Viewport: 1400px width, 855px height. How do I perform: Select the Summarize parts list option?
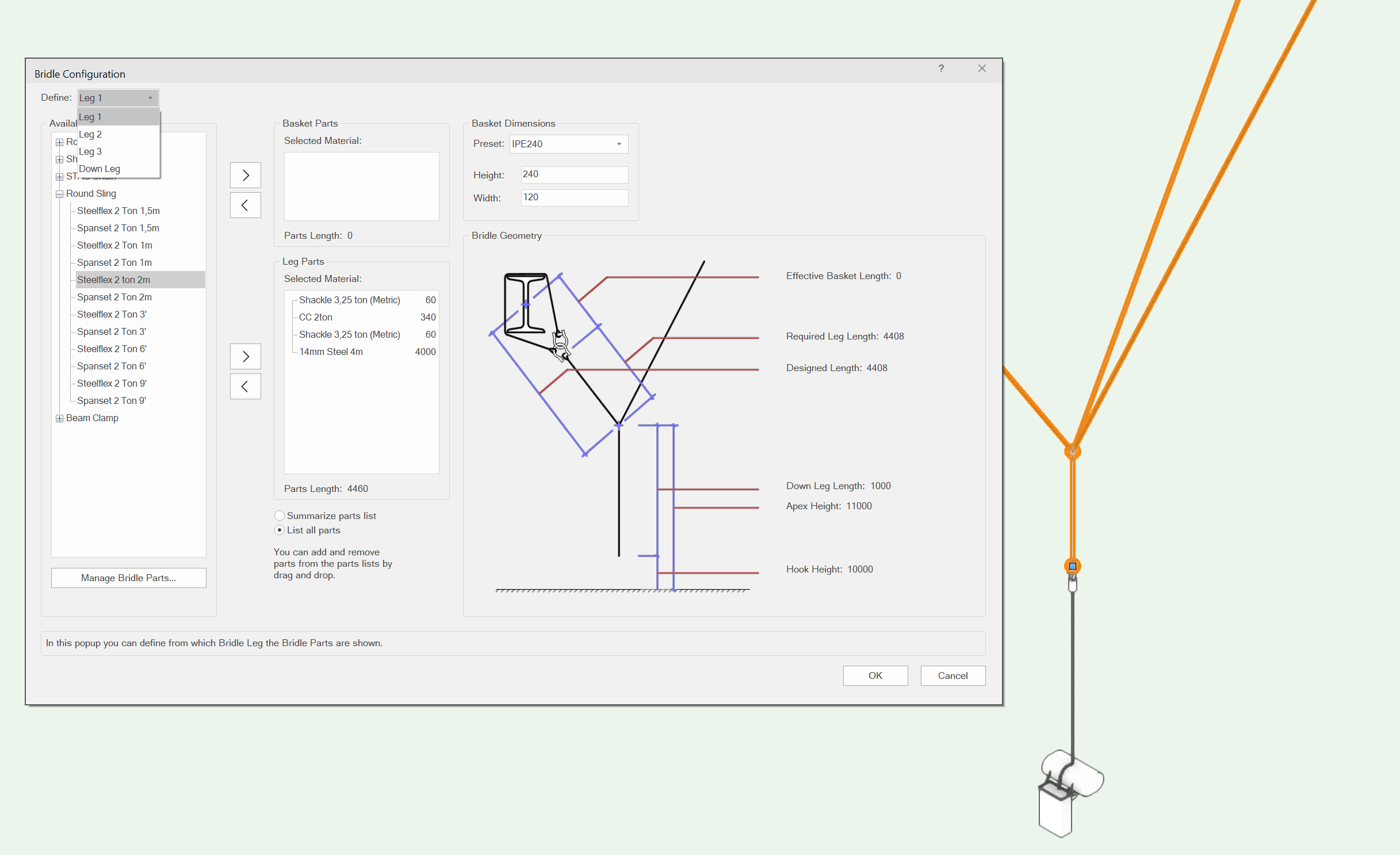coord(280,516)
